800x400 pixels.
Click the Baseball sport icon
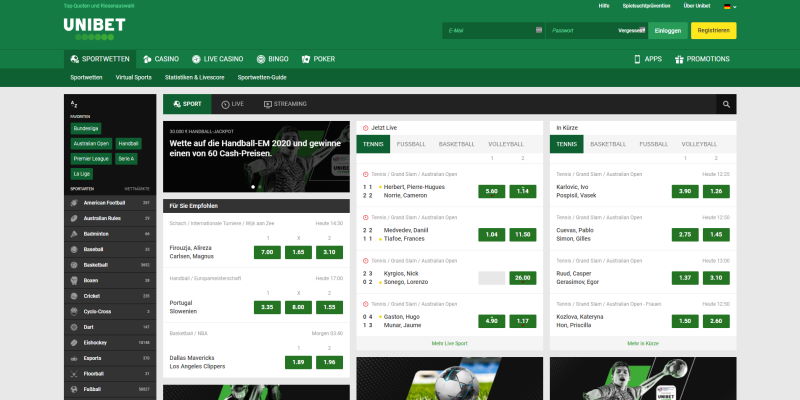click(x=74, y=249)
